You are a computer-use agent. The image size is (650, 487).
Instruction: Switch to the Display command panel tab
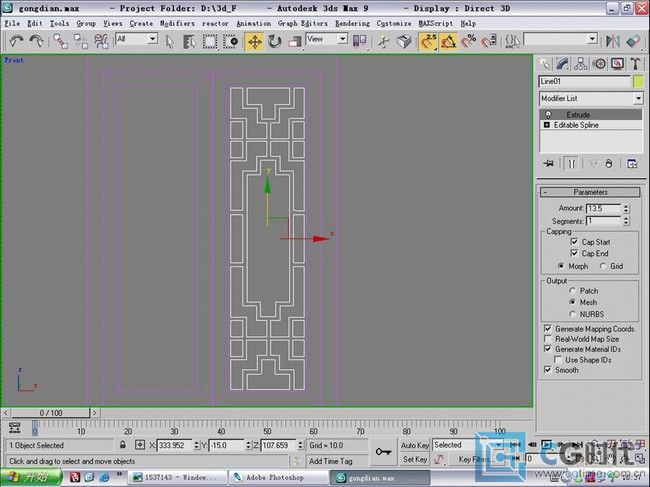pyautogui.click(x=618, y=64)
